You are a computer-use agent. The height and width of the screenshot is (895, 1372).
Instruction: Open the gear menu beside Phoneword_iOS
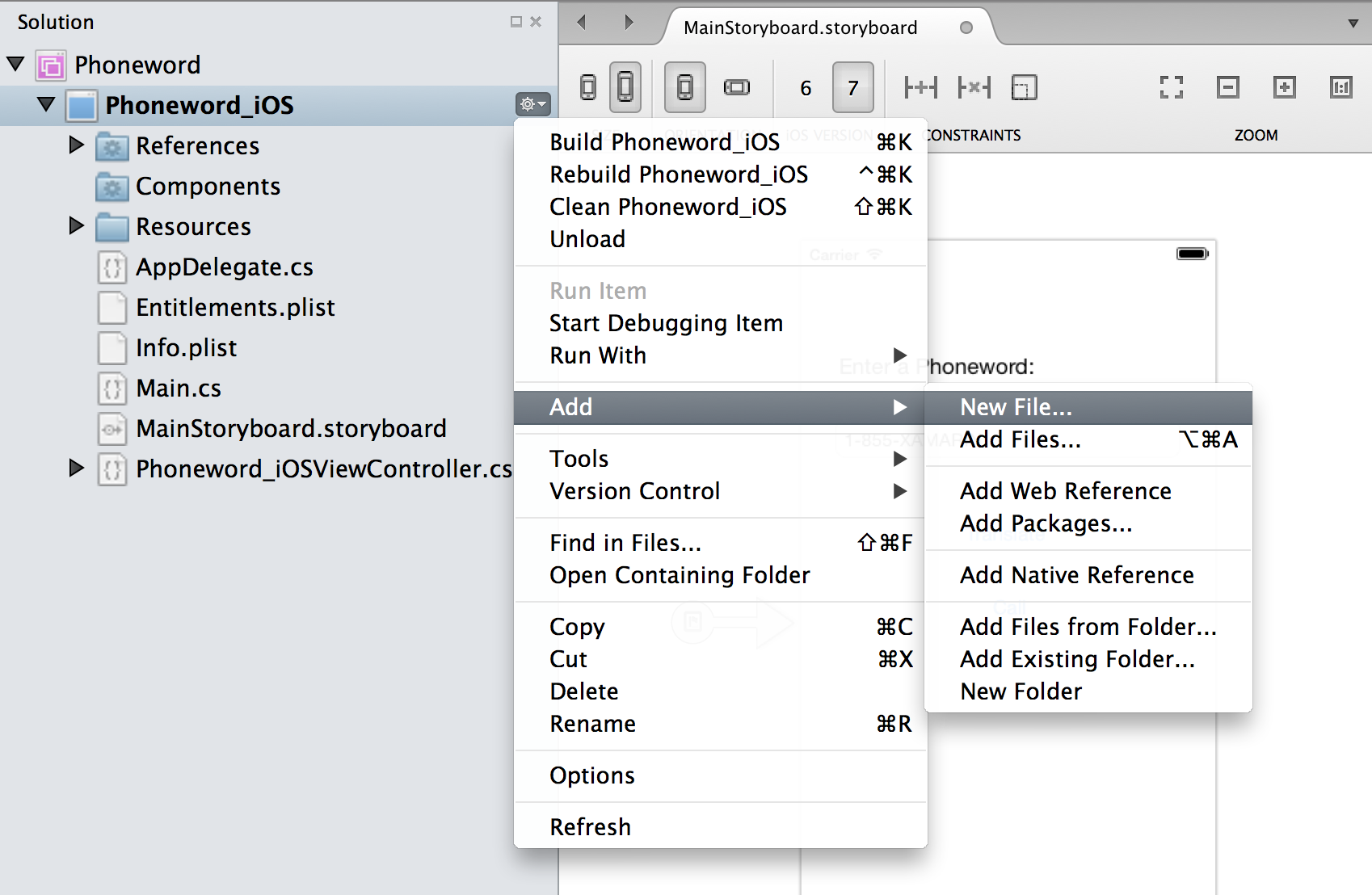point(532,104)
